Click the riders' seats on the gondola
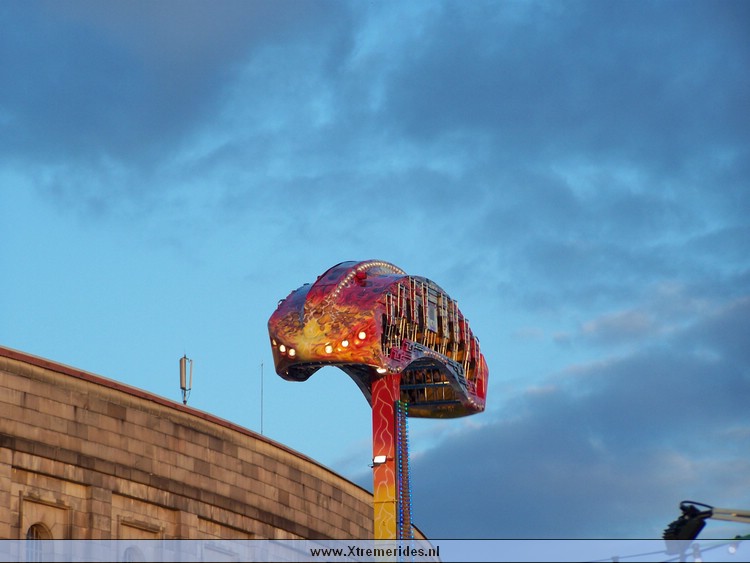Image resolution: width=750 pixels, height=563 pixels. point(430,320)
